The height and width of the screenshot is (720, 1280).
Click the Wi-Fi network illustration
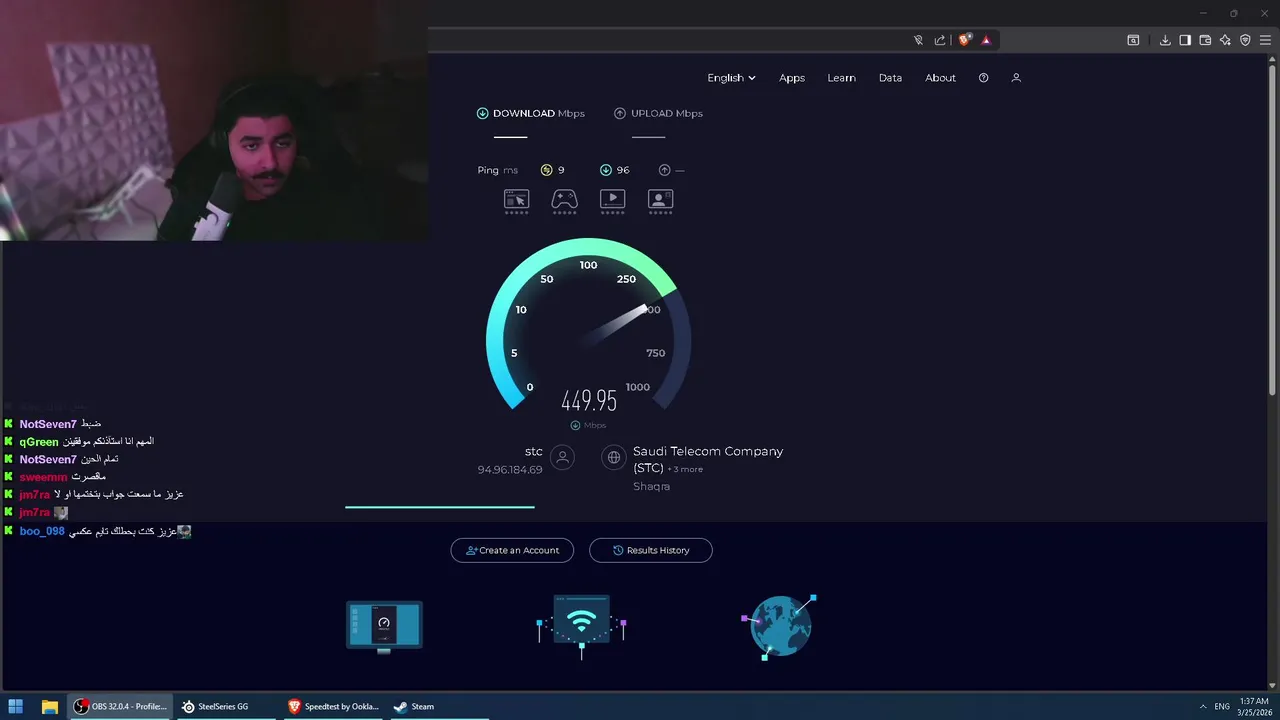click(581, 627)
